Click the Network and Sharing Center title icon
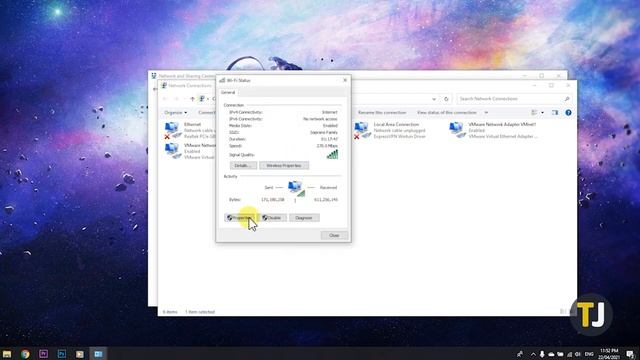The image size is (640, 360). 154,76
